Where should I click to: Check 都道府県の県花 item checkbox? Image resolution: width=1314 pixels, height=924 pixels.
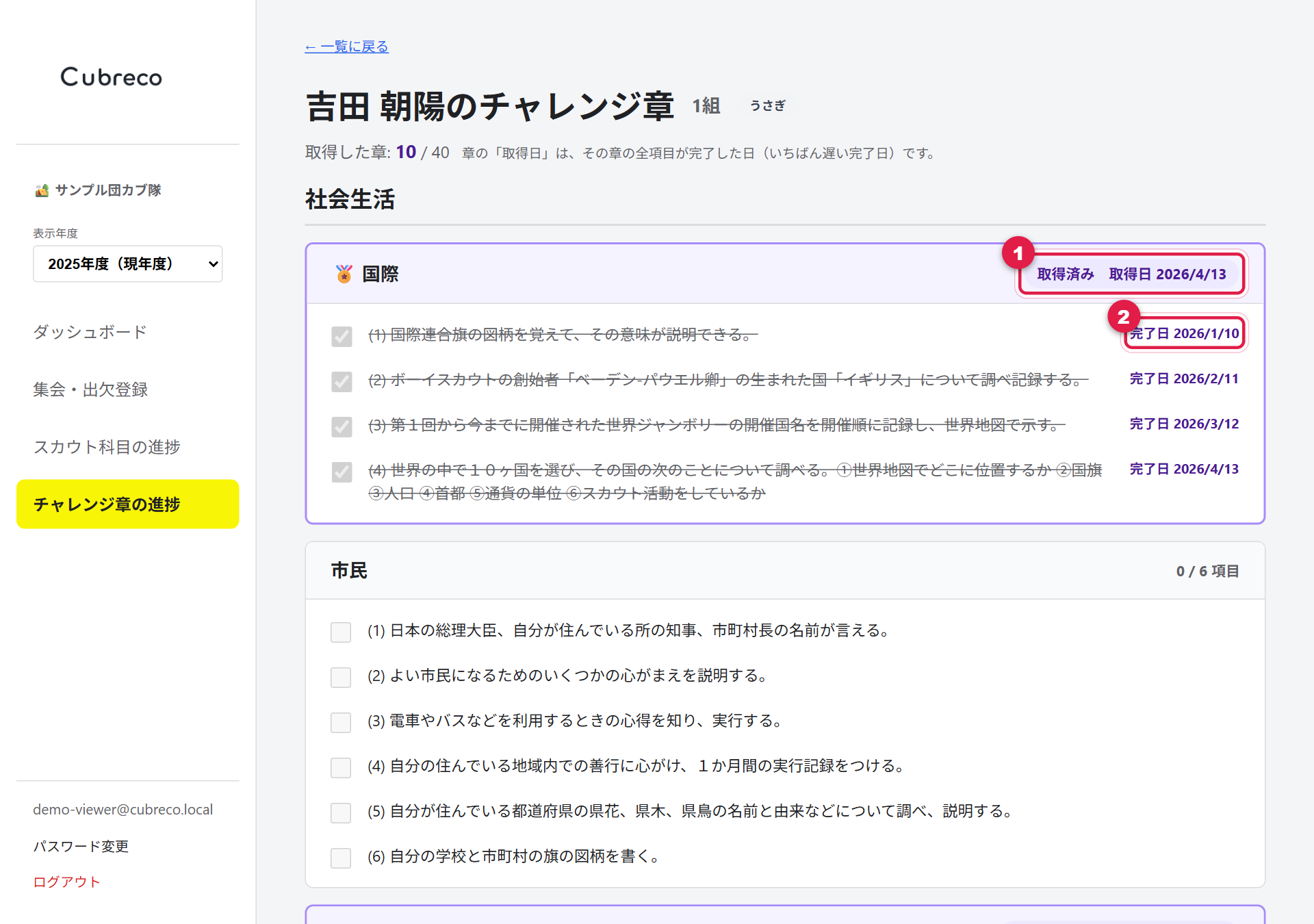341,812
